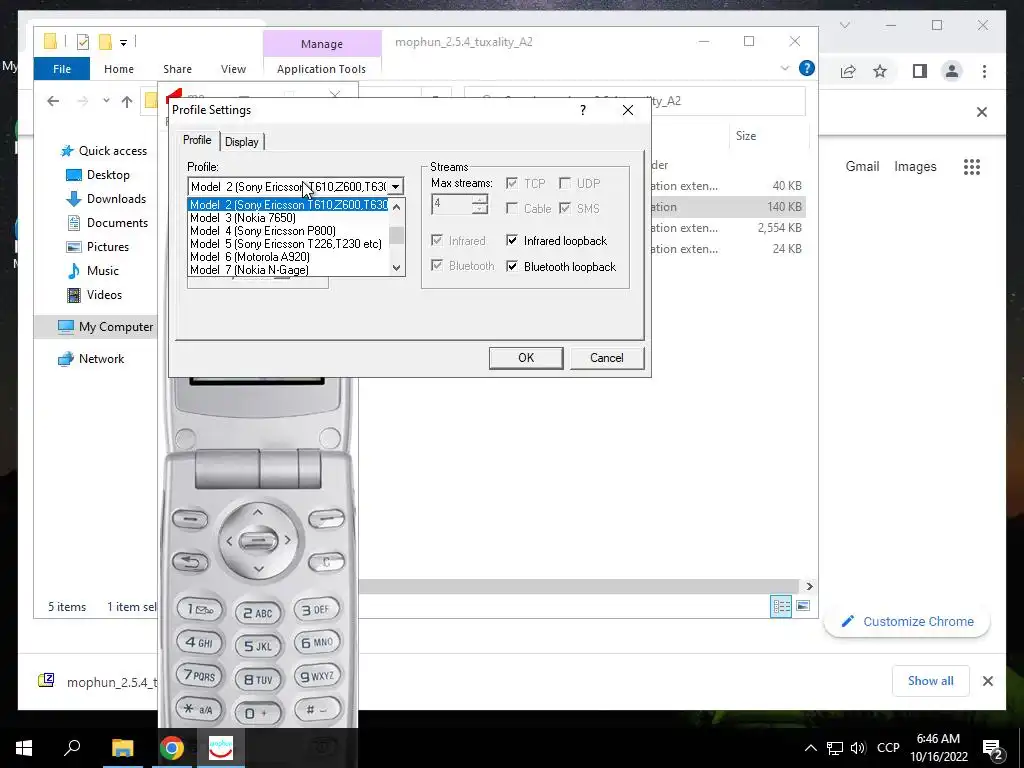Open Google apps grid icon
The width and height of the screenshot is (1024, 768).
point(972,167)
